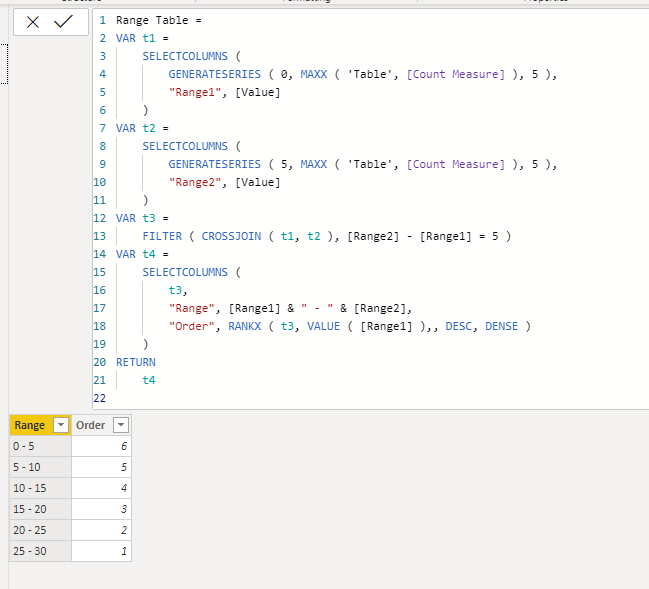The image size is (649, 589).
Task: Click 'VAR t1 =' in the formula
Action: pos(142,38)
